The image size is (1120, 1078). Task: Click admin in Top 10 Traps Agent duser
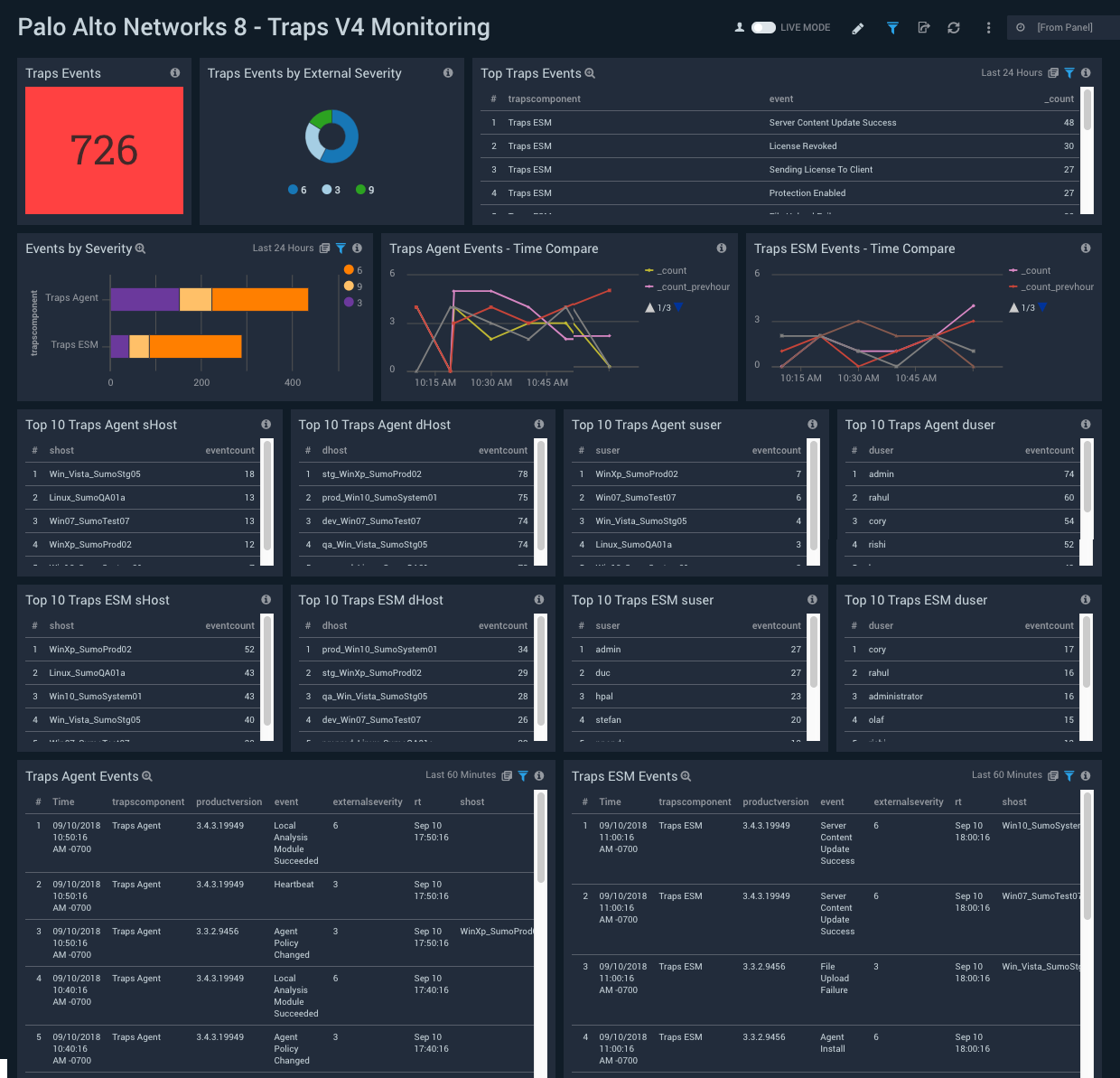tap(881, 473)
